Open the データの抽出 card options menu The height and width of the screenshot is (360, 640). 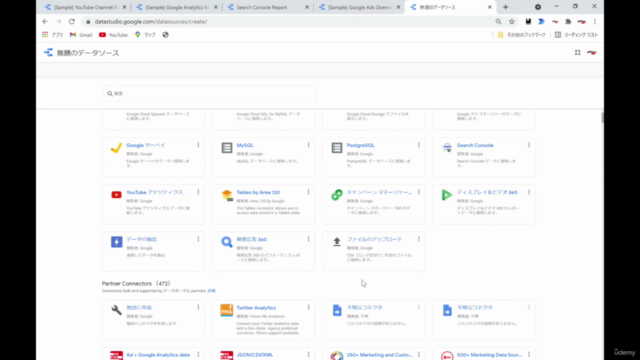coord(198,239)
